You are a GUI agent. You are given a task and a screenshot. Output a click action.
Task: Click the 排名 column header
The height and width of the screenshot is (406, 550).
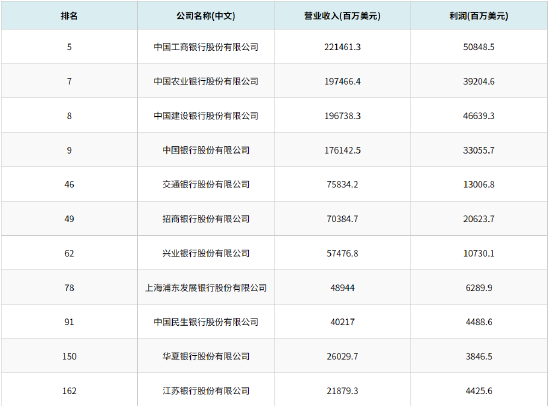coord(69,16)
